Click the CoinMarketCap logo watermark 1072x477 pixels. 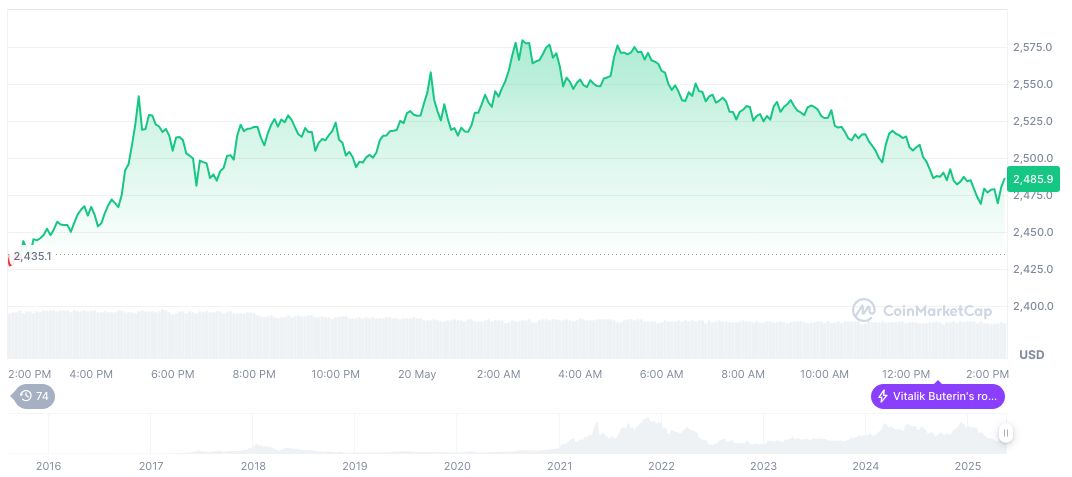pyautogui.click(x=921, y=311)
